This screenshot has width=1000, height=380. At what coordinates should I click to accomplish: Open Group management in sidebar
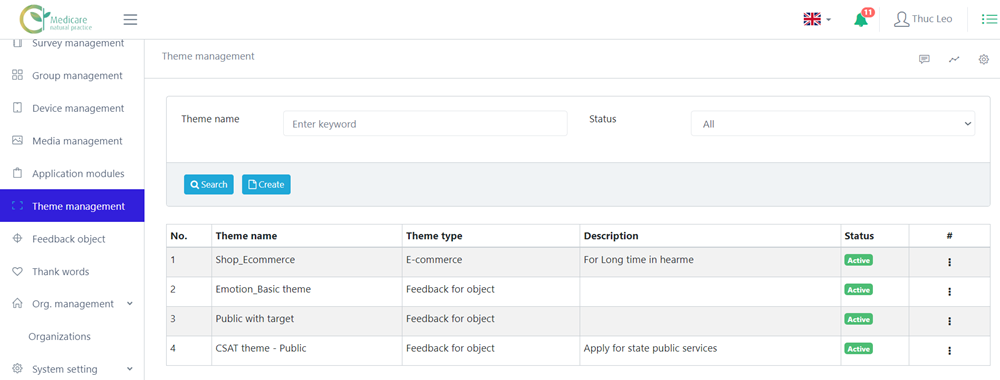[x=72, y=76]
